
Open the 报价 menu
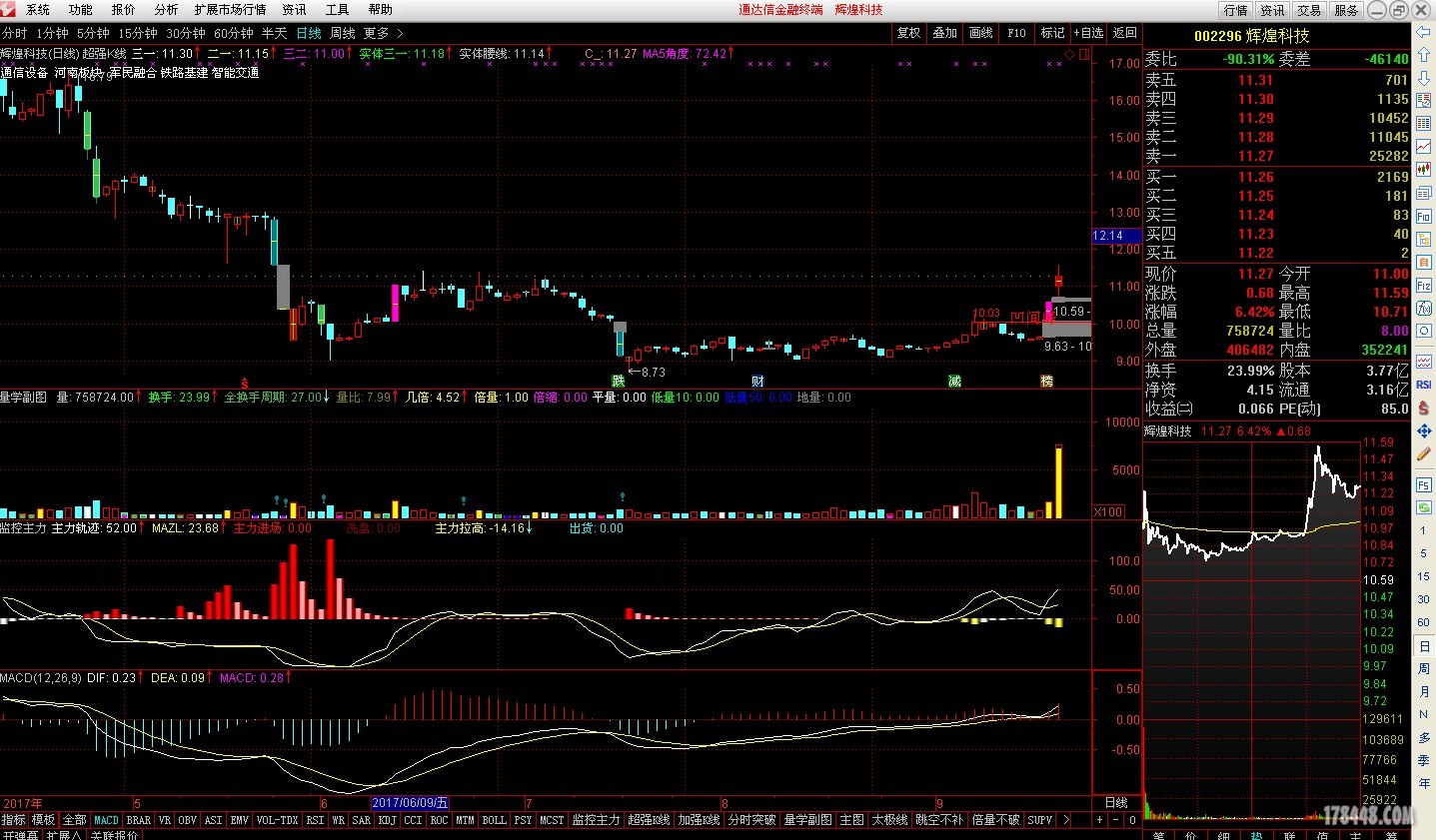(124, 9)
